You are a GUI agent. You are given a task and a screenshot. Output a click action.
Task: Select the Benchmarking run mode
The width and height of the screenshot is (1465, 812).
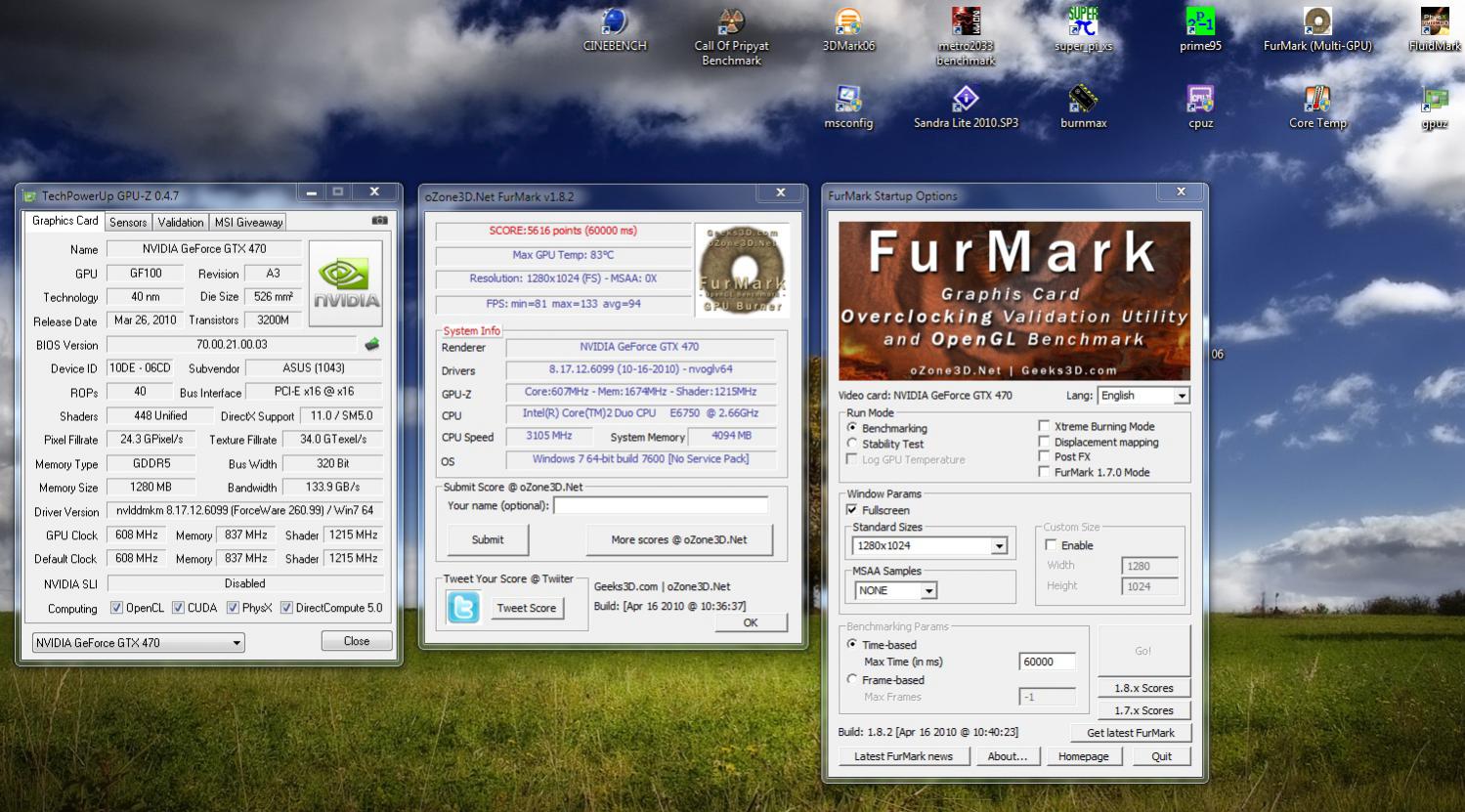[x=852, y=428]
